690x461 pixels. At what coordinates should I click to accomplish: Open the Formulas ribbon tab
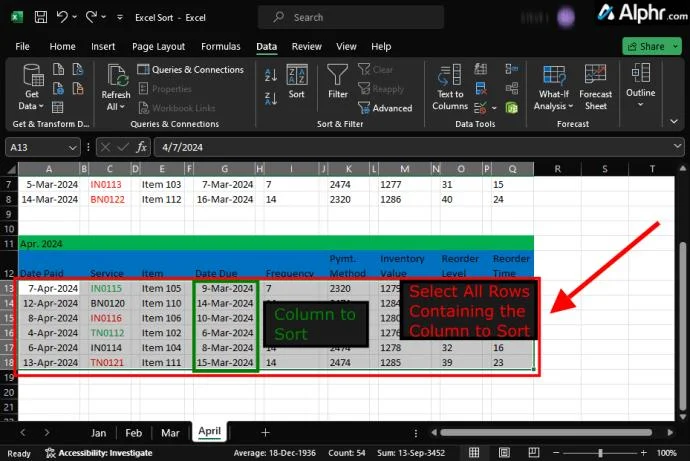click(x=220, y=46)
